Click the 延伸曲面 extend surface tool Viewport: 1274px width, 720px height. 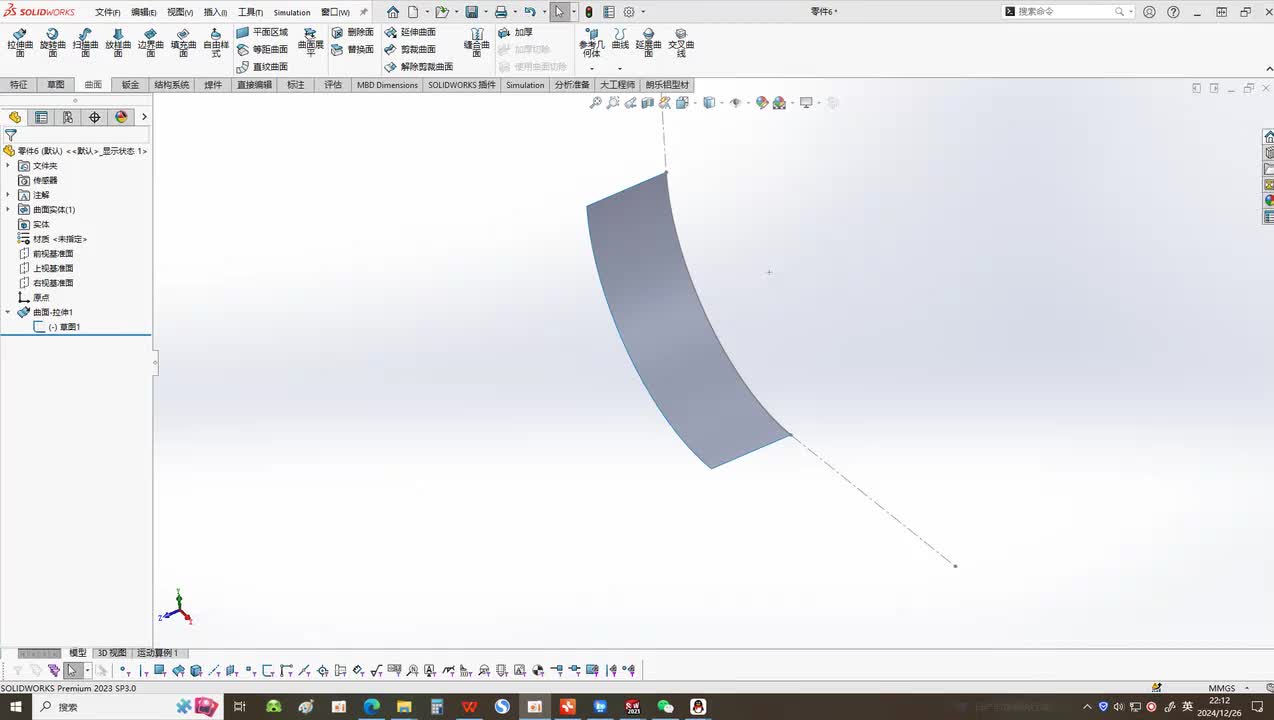click(411, 33)
